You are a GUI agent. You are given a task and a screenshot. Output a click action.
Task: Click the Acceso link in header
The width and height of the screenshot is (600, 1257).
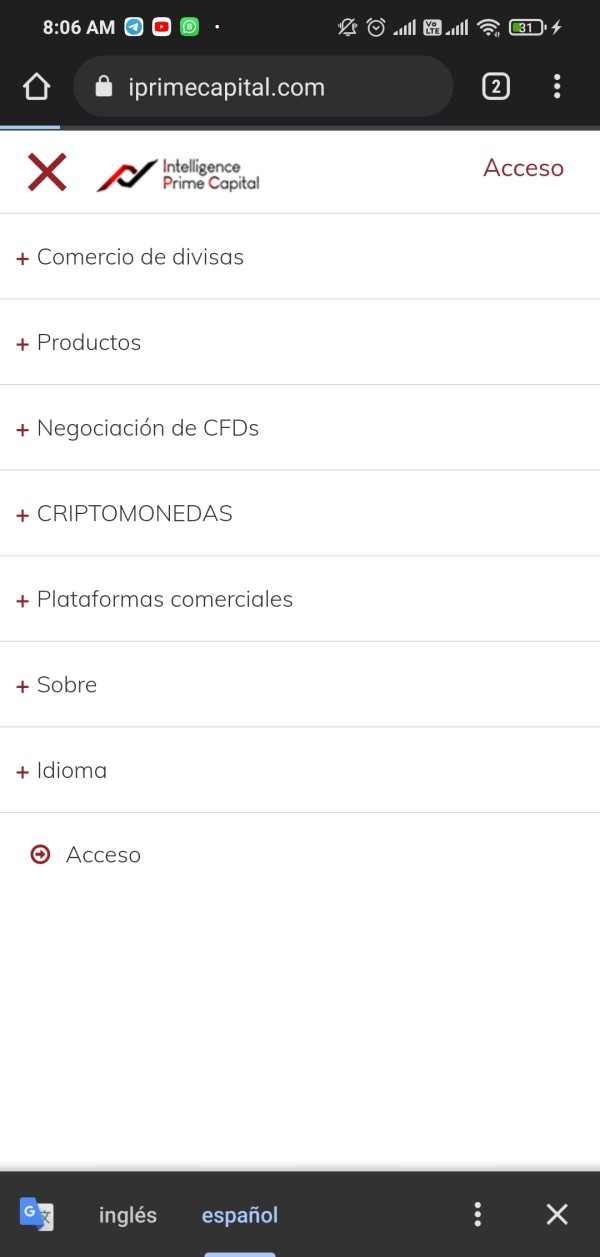point(523,168)
